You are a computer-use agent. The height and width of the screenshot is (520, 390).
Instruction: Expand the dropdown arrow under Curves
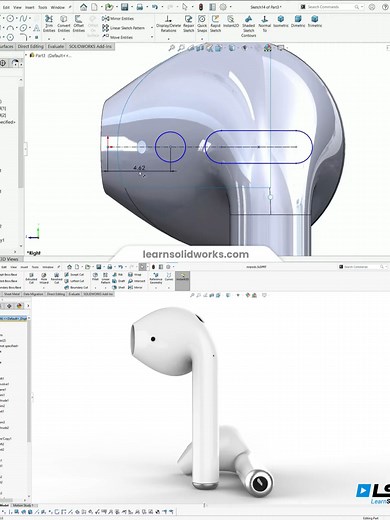[x=169, y=288]
